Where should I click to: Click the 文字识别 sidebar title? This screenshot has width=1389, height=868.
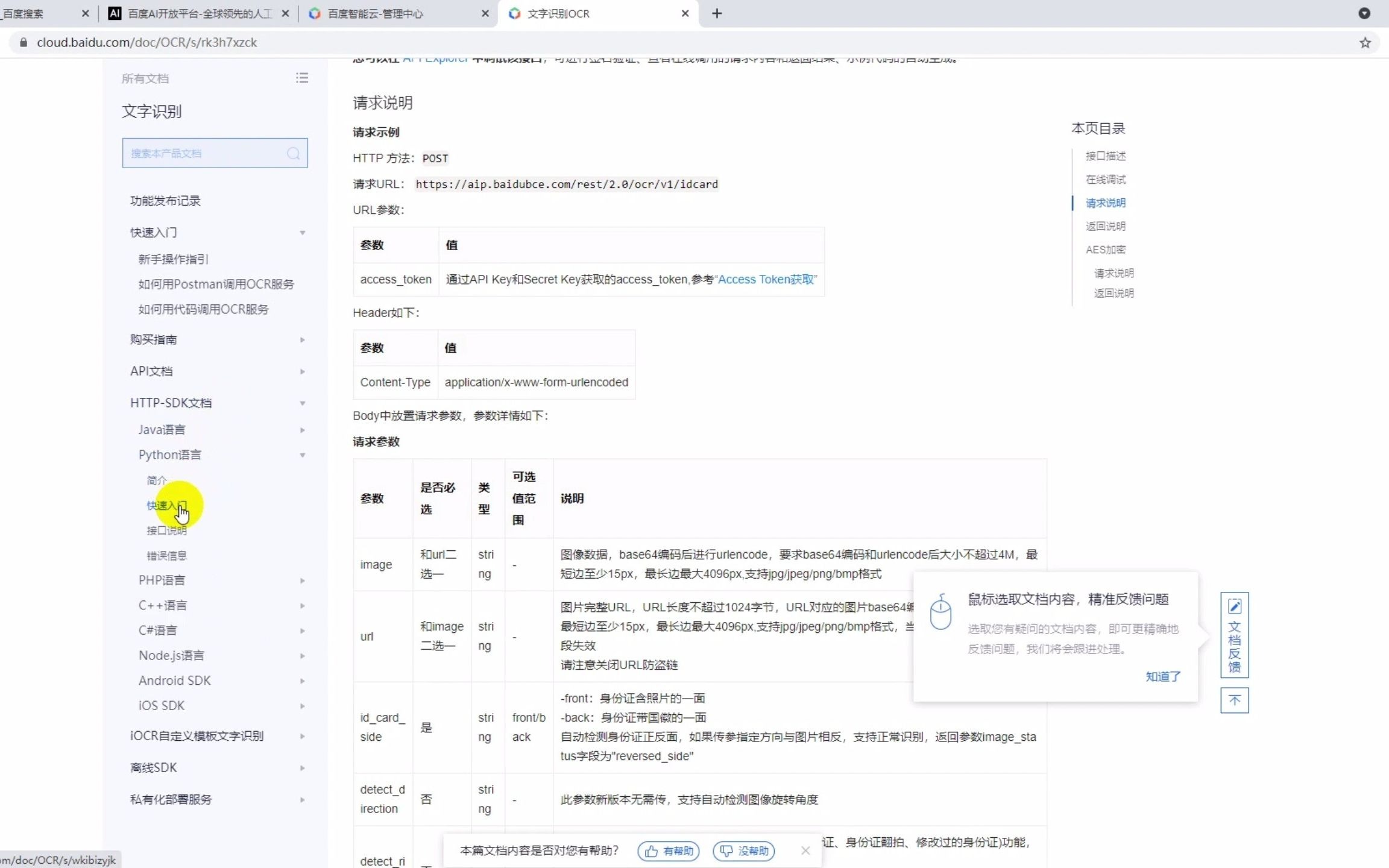click(151, 112)
